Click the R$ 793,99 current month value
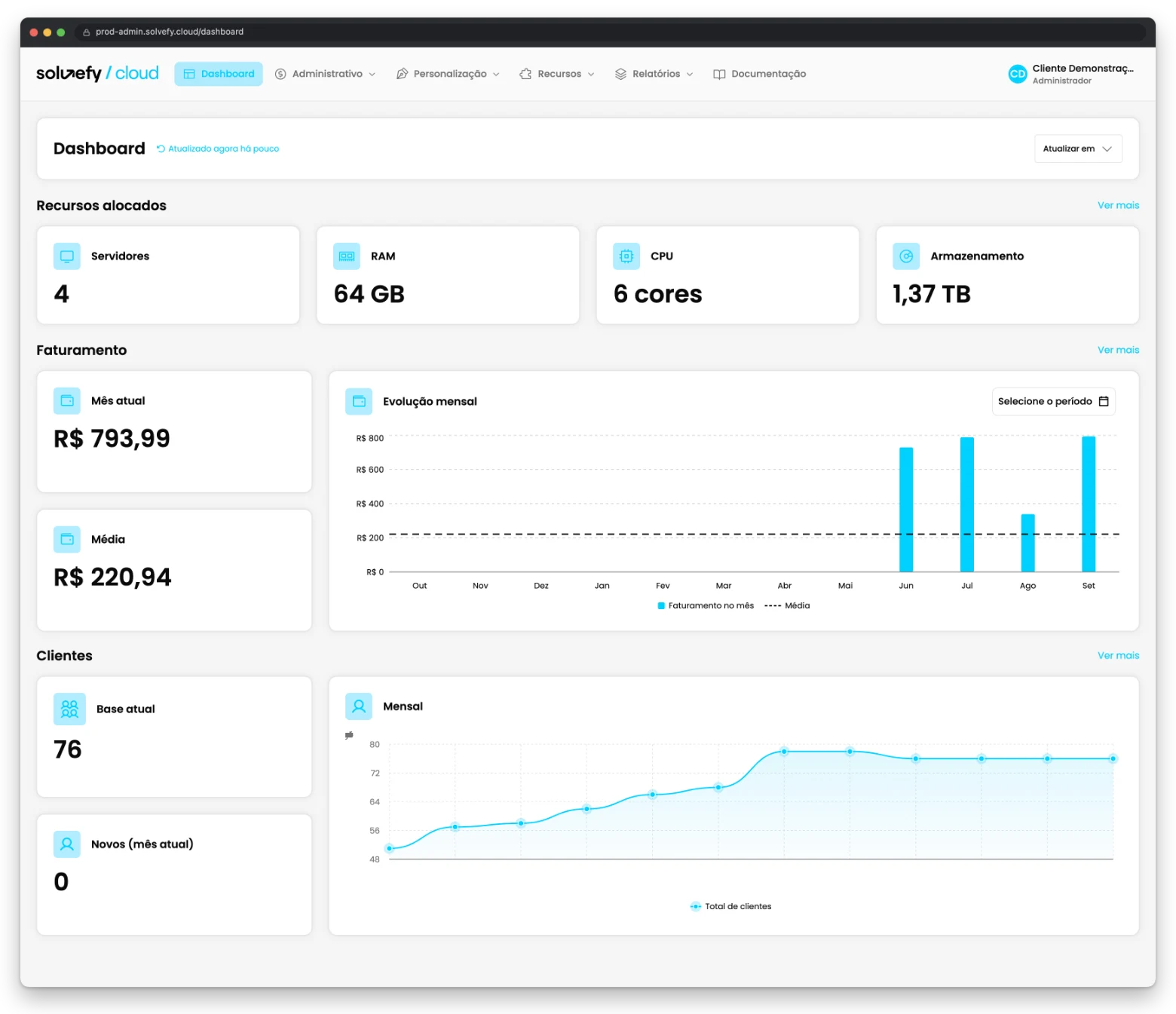 click(x=112, y=438)
